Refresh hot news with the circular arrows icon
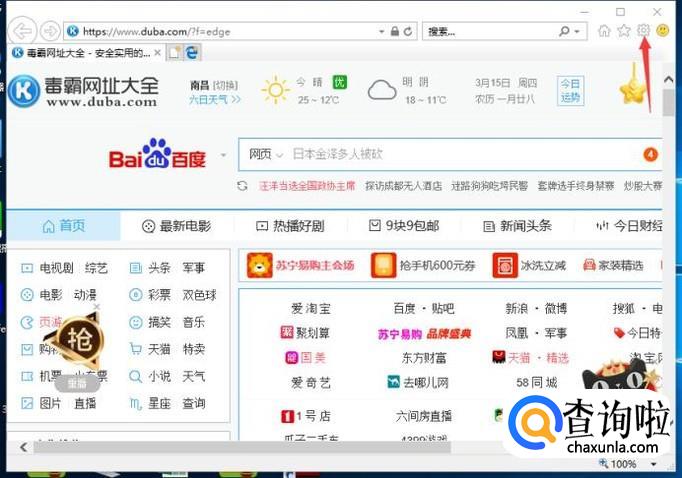The width and height of the screenshot is (682, 478). [x=242, y=186]
